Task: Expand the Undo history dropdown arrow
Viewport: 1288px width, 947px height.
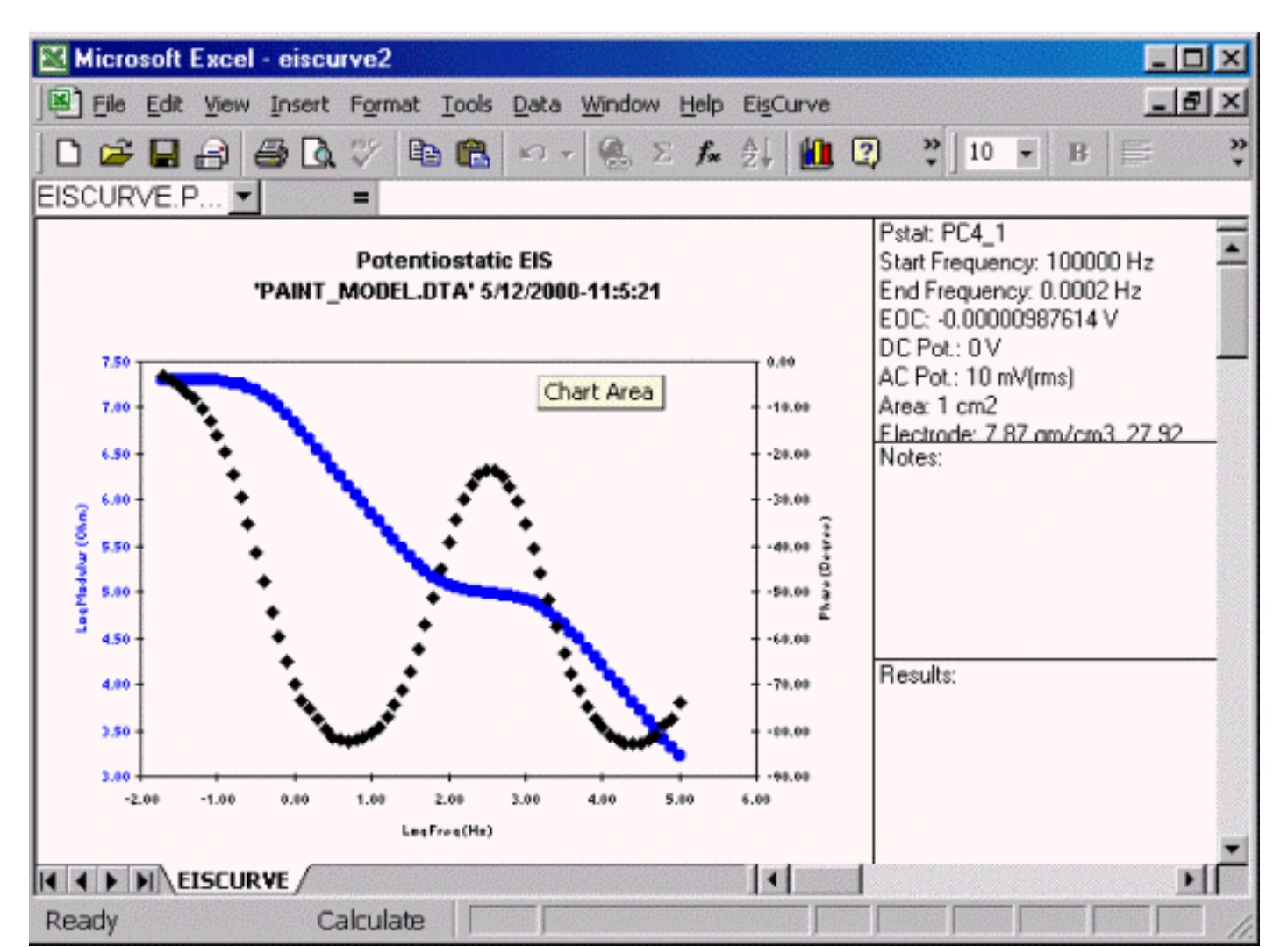Action: click(567, 154)
